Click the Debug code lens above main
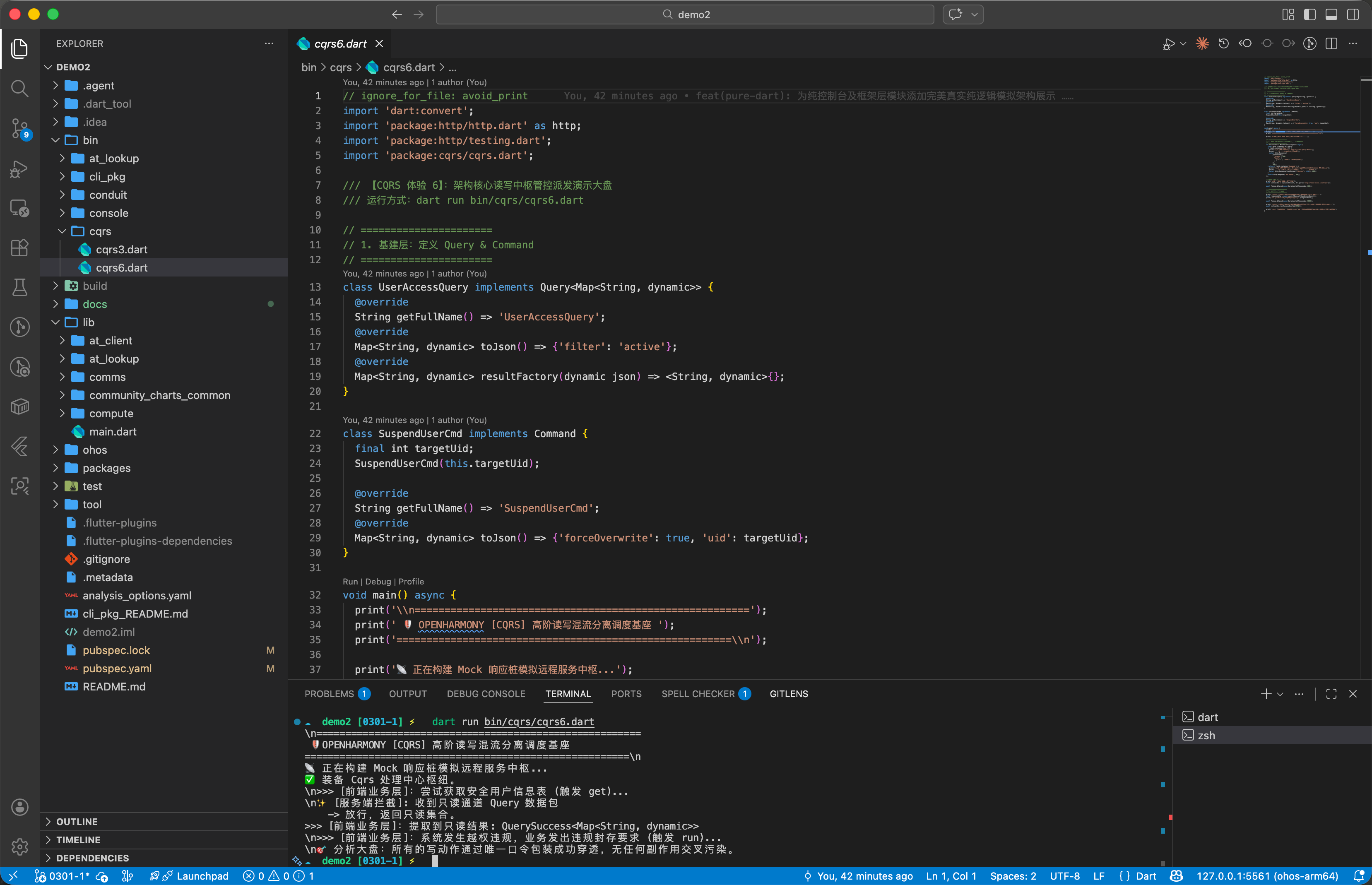1372x885 pixels. pos(378,582)
